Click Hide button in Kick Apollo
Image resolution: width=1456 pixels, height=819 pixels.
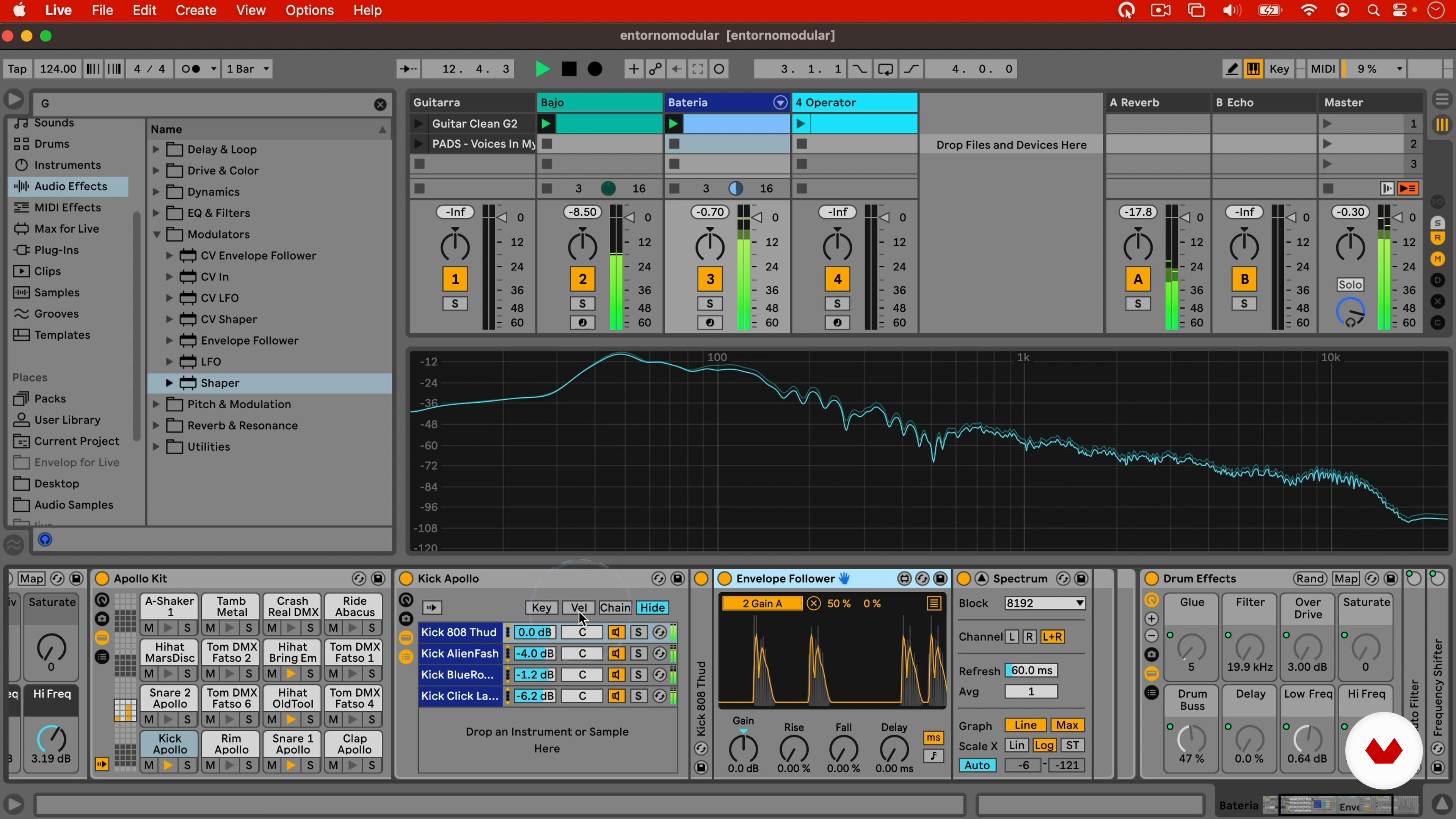tap(652, 607)
